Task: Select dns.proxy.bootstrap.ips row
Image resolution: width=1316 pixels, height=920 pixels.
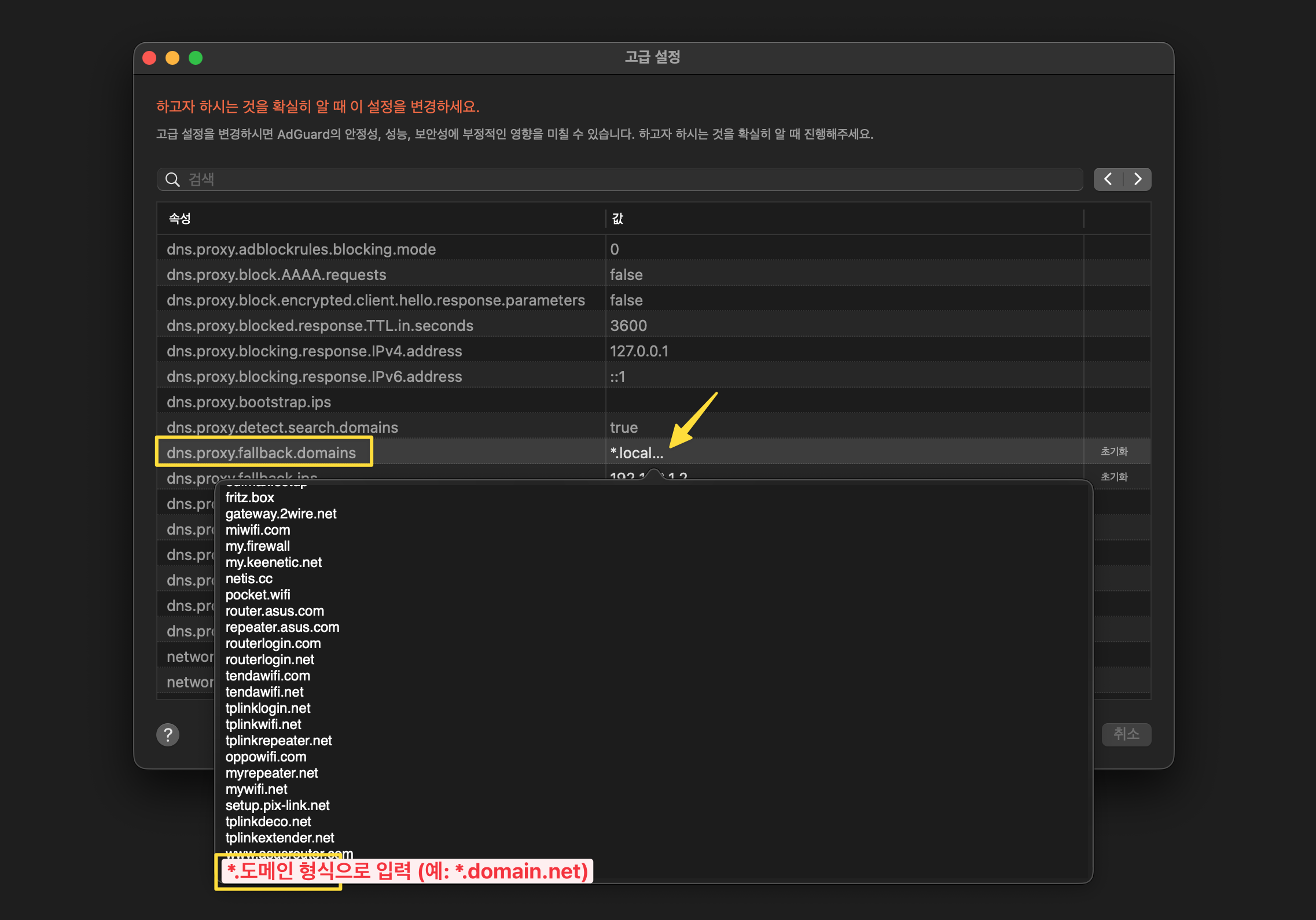Action: coord(653,402)
